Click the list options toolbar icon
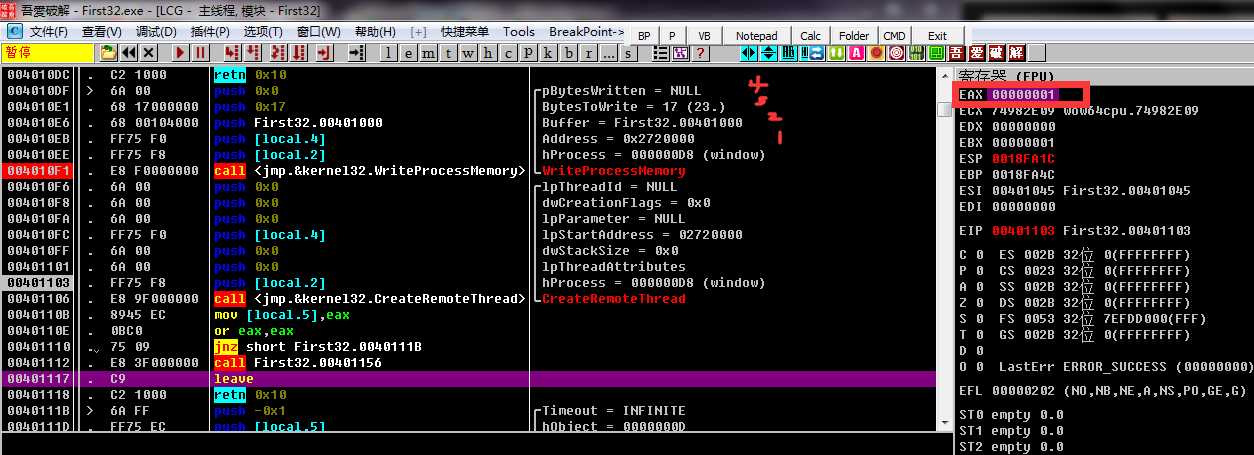Image resolution: width=1254 pixels, height=455 pixels. (x=660, y=53)
